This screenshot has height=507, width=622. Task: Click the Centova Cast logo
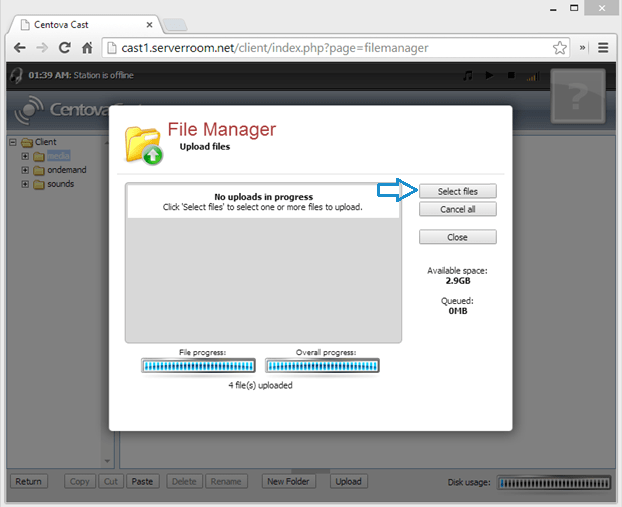click(x=60, y=109)
